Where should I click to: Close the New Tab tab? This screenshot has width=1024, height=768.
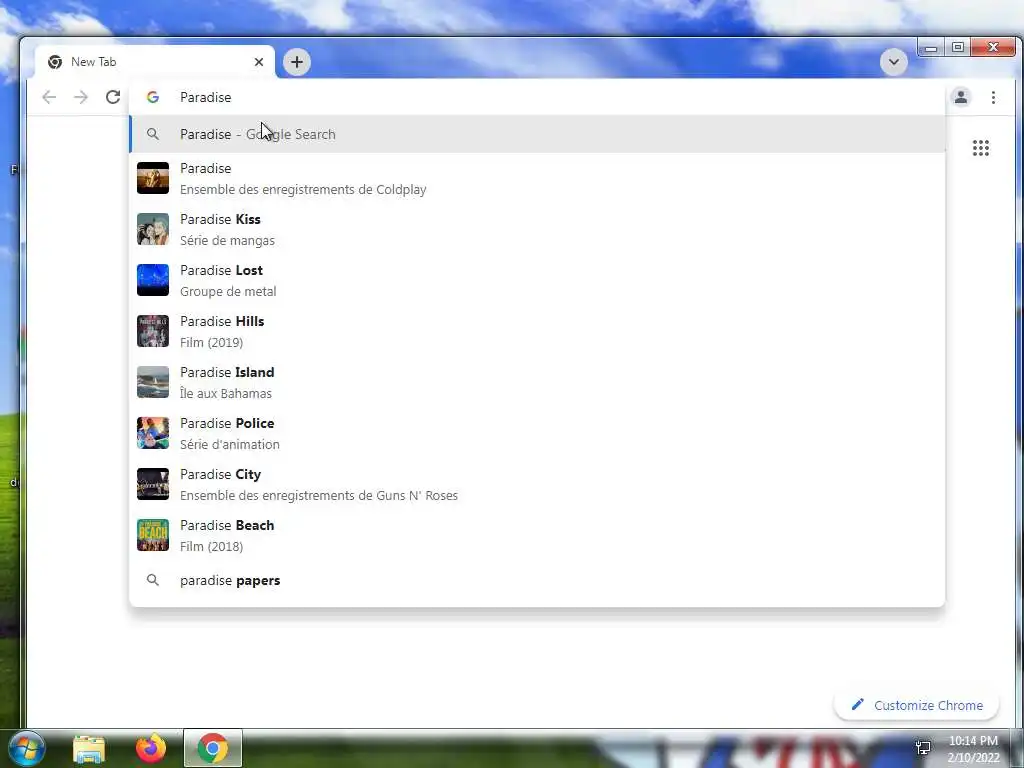tap(259, 62)
